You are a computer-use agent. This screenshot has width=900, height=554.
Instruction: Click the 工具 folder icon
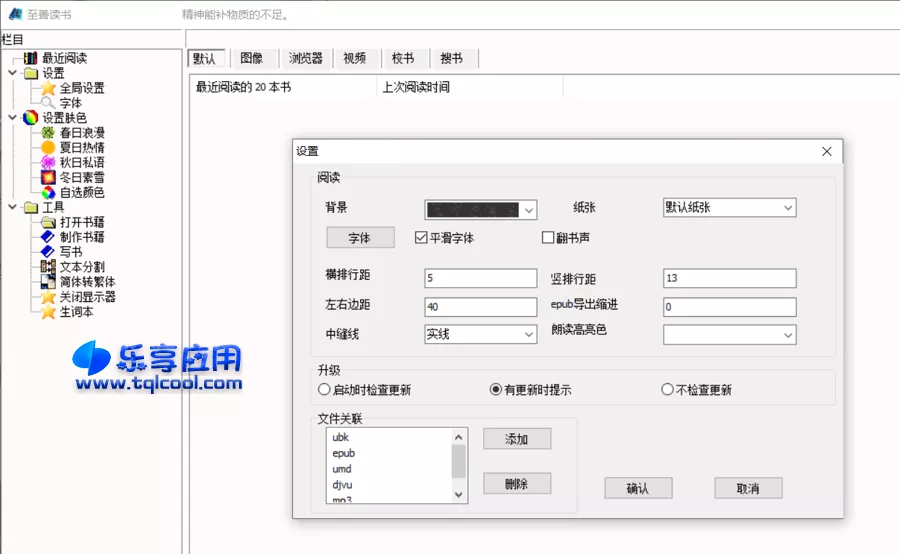(x=30, y=207)
